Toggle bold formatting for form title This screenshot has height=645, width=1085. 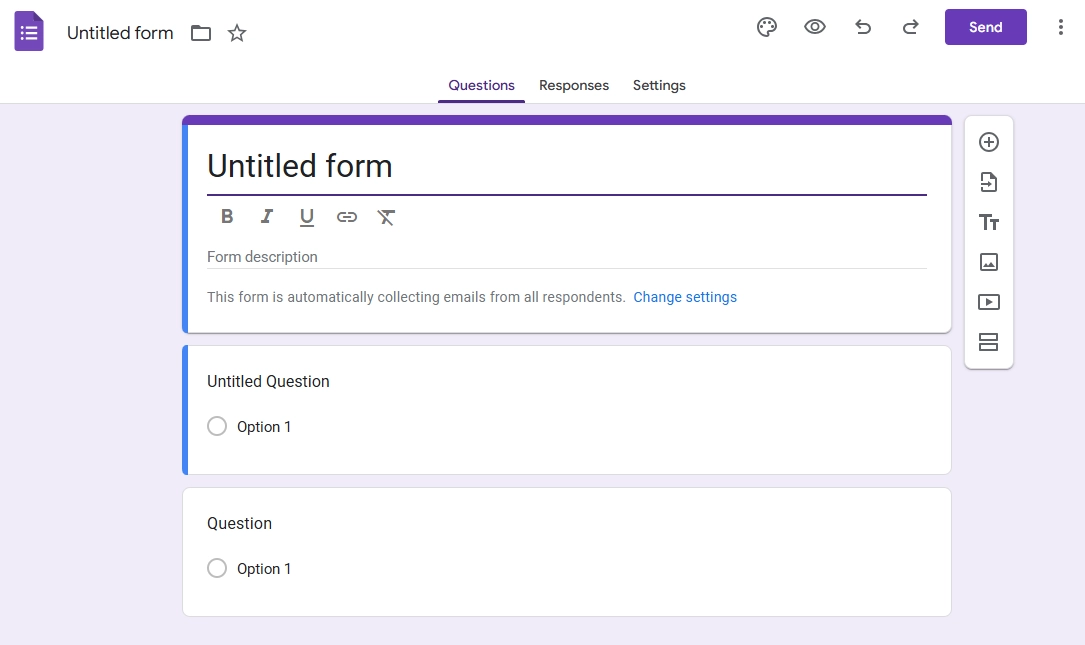click(x=227, y=216)
